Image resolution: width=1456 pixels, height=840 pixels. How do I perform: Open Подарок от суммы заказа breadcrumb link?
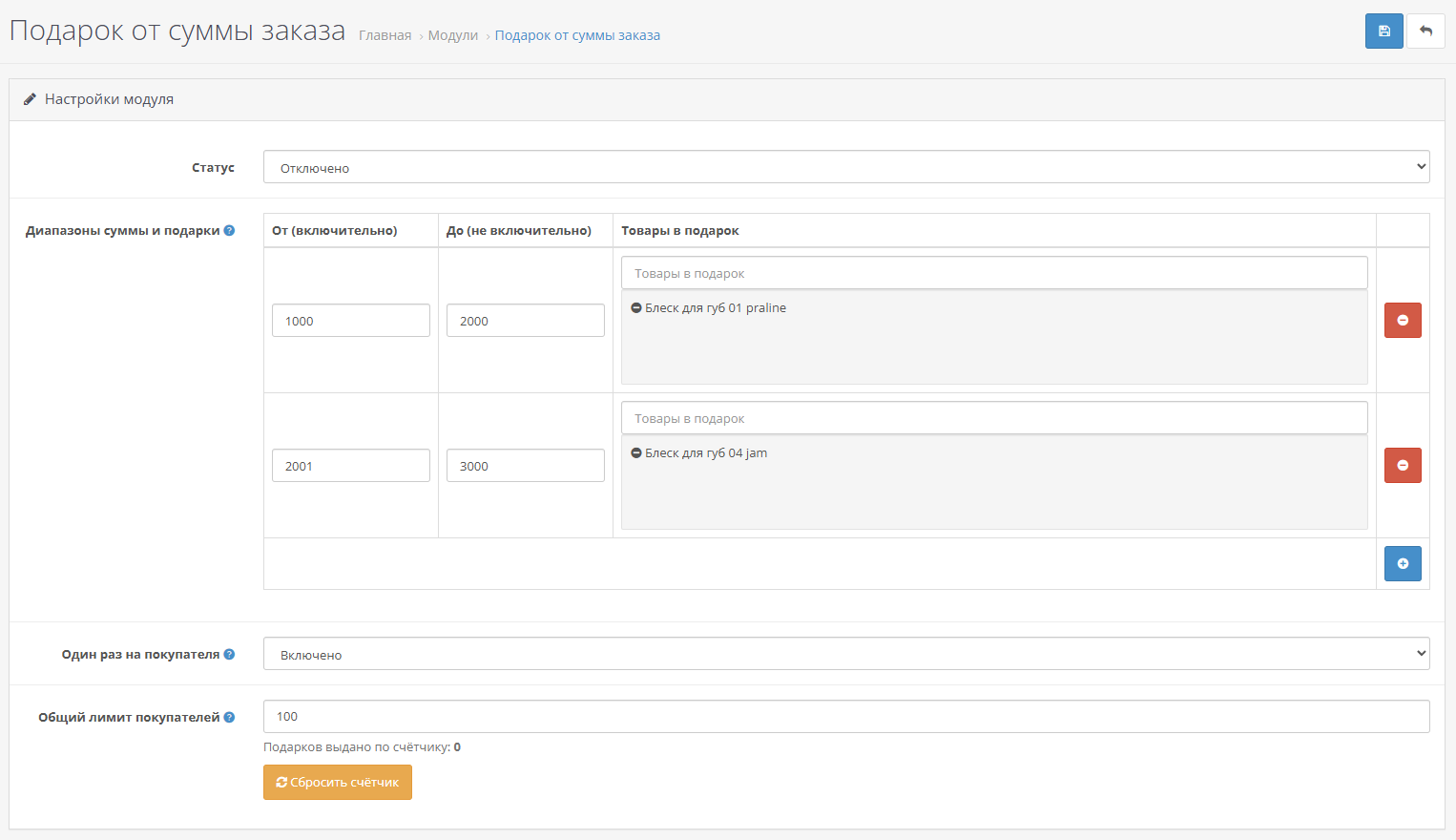(x=577, y=35)
